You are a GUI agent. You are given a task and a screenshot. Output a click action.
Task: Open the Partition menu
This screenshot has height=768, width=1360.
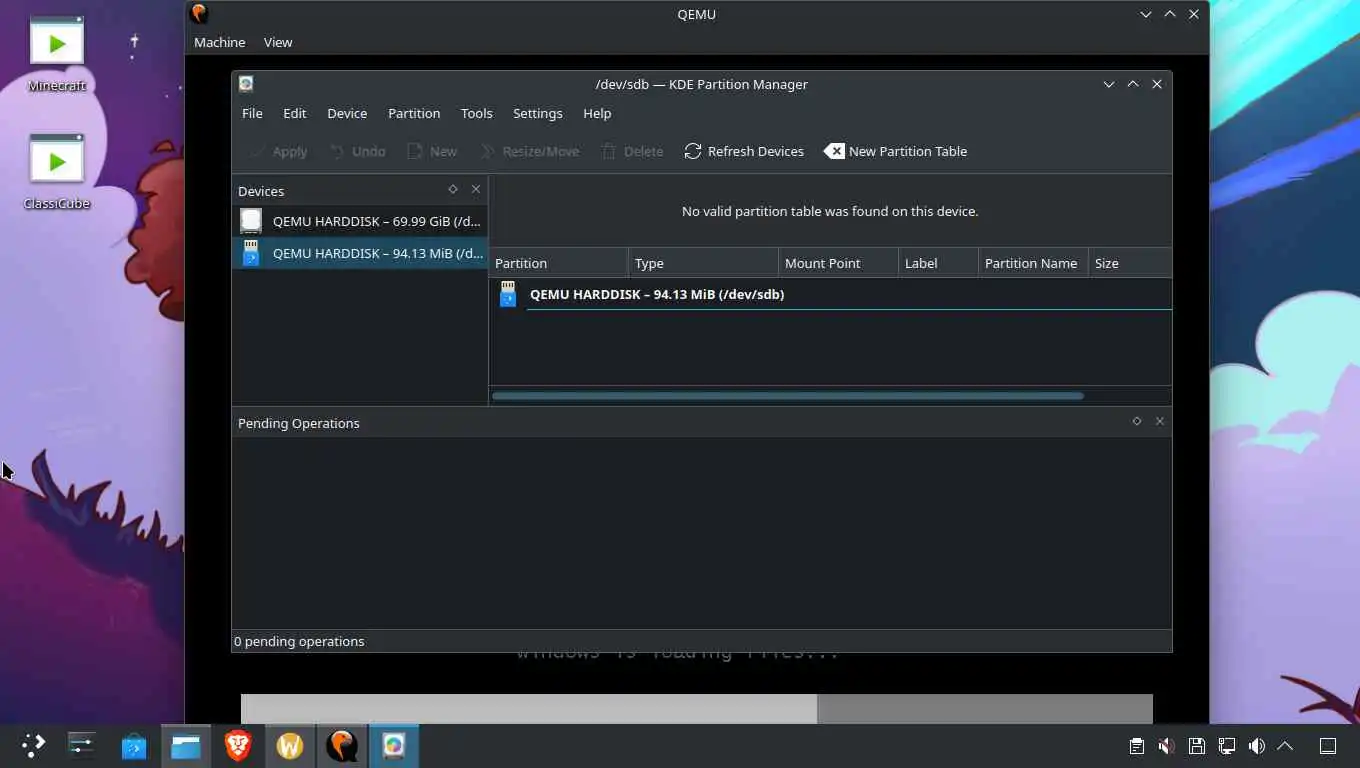click(414, 113)
